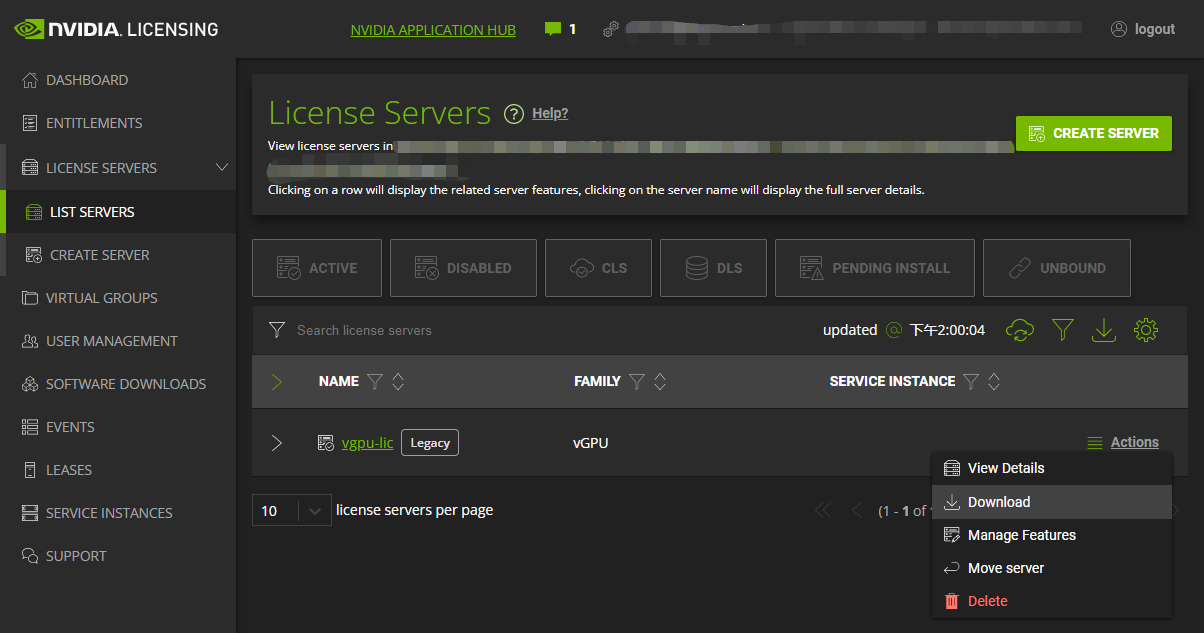
Task: Select Delete in the actions menu
Action: pos(1051,601)
